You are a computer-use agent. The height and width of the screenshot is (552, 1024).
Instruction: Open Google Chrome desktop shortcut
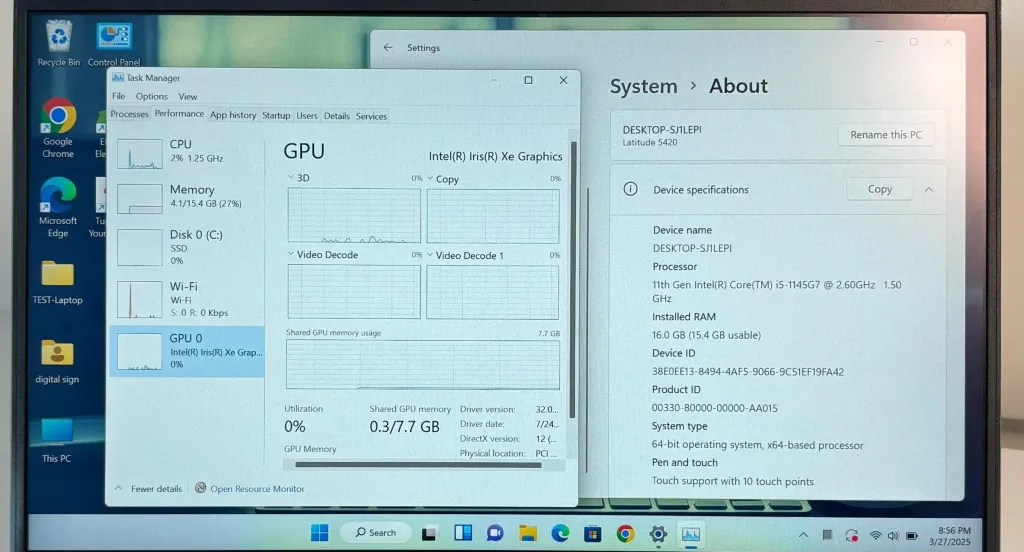58,119
